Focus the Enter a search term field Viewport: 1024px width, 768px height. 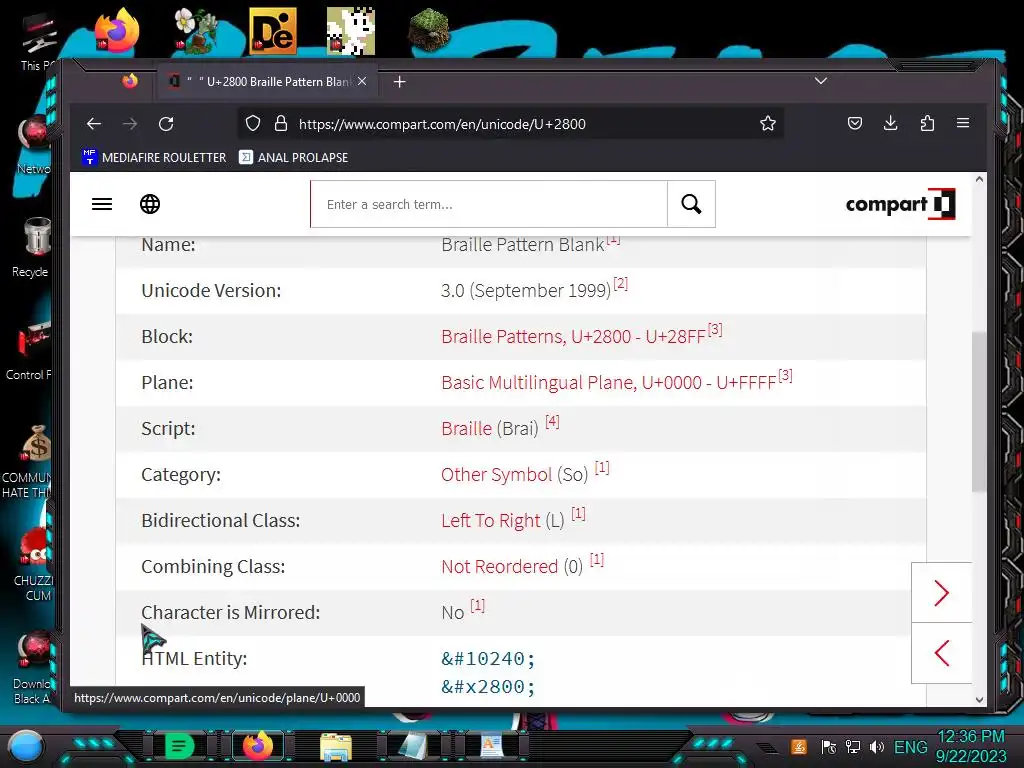488,204
